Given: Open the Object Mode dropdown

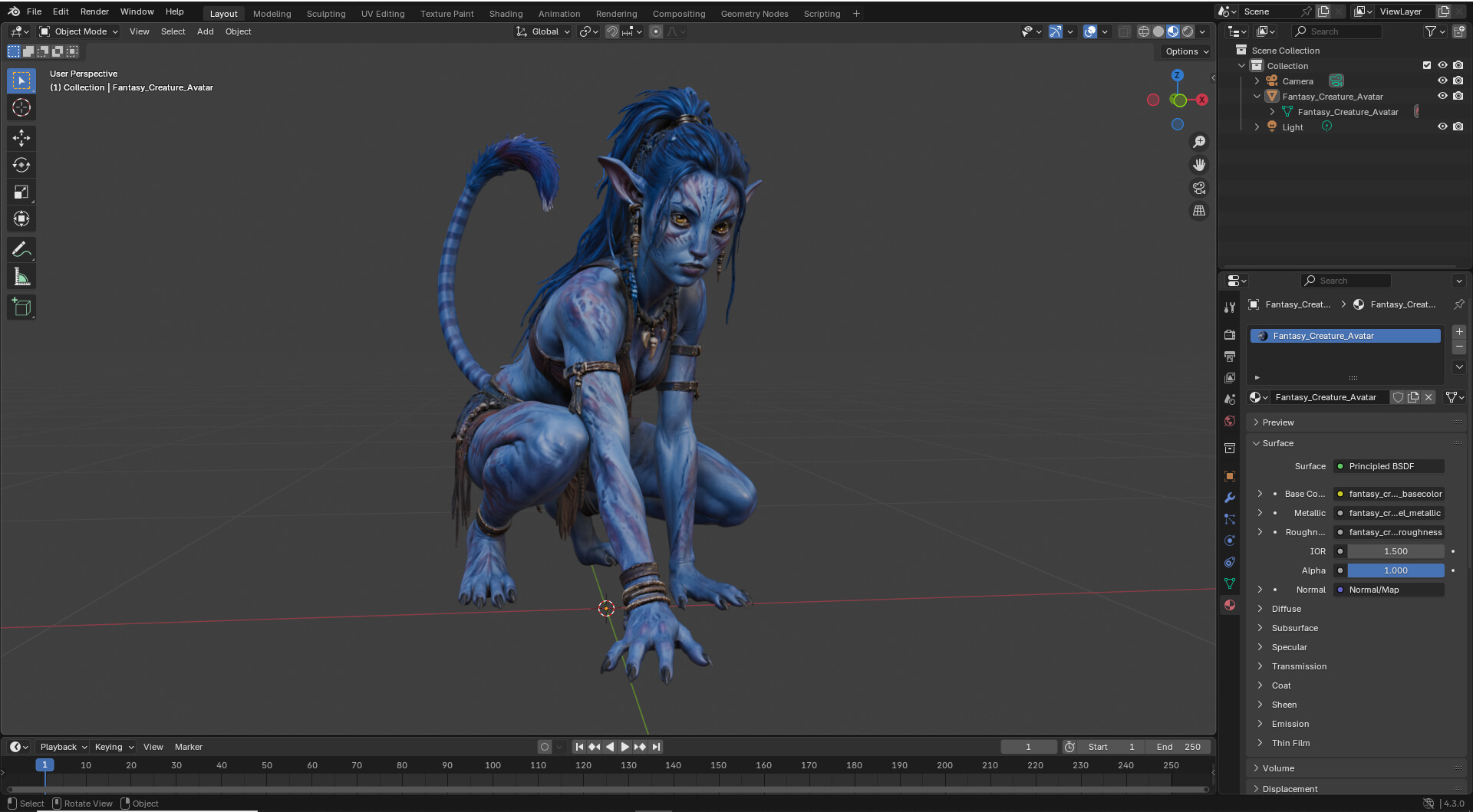Looking at the screenshot, I should 79,31.
